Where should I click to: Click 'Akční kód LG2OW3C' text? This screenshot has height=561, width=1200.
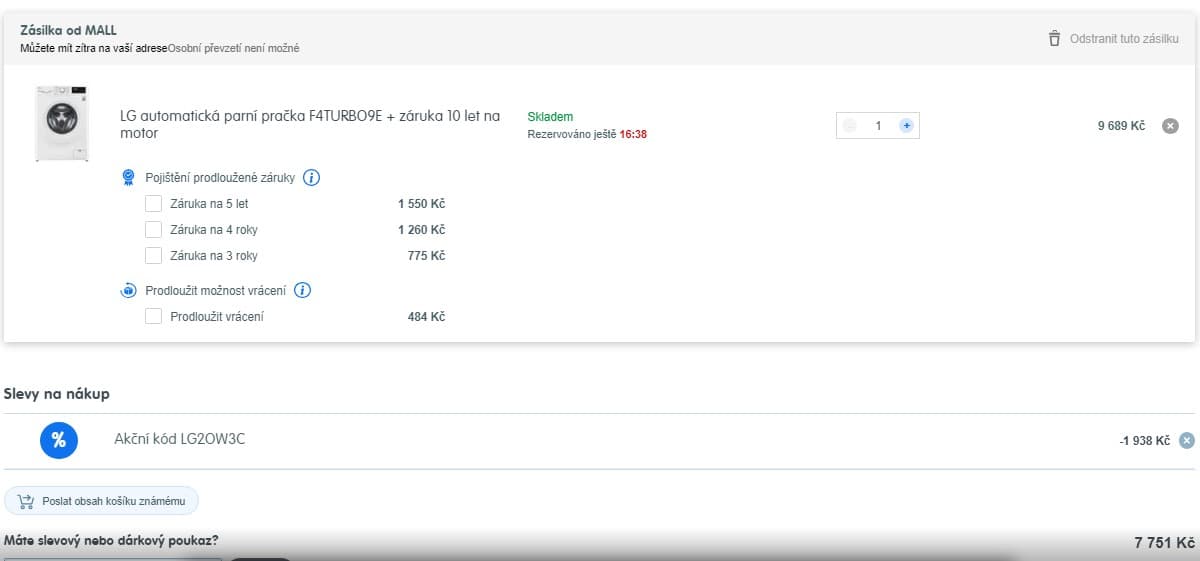pyautogui.click(x=180, y=439)
